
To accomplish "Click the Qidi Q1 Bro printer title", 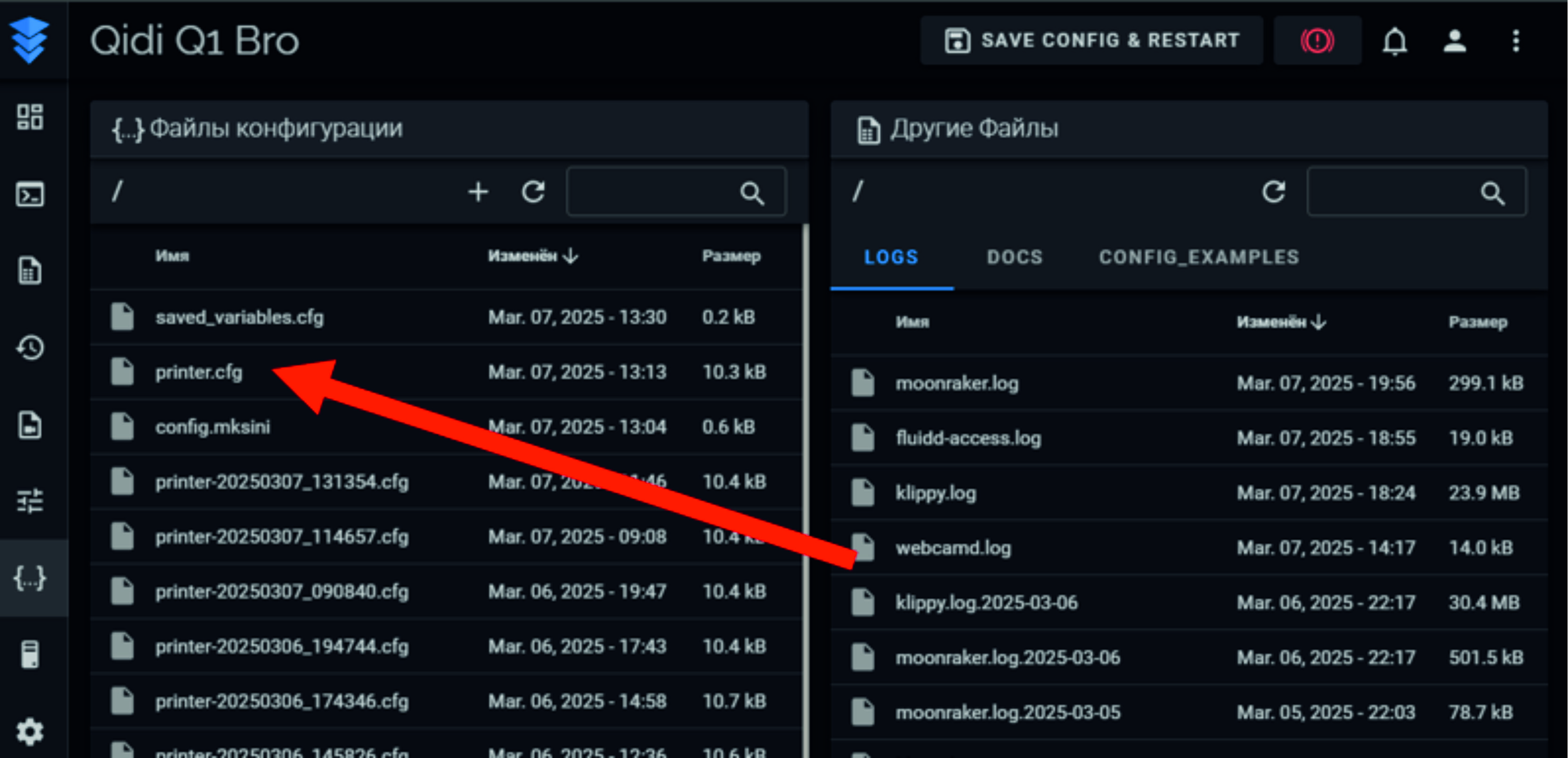I will pyautogui.click(x=195, y=41).
